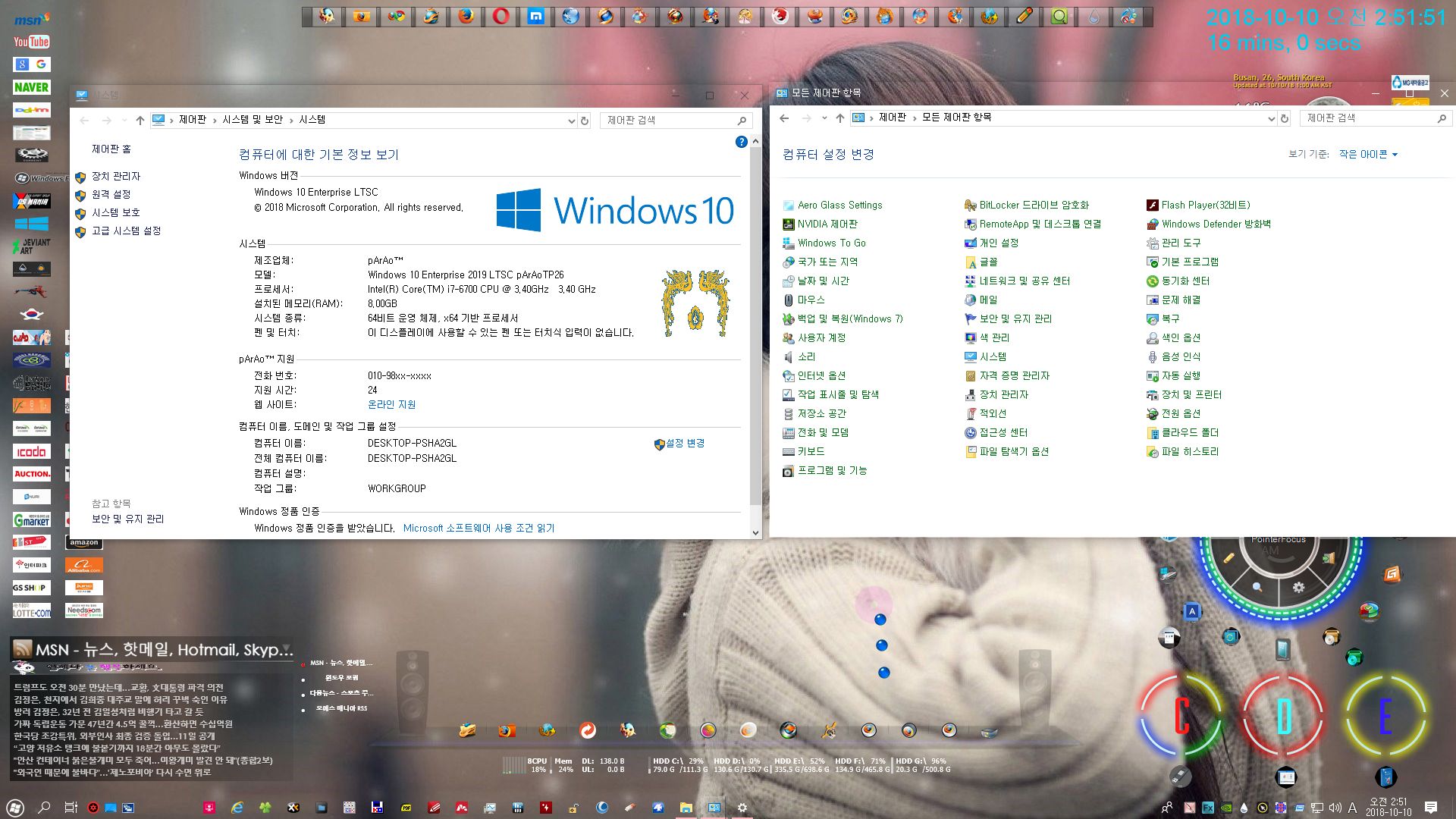
Task: Click 시스템 보호 sidebar link
Action: pyautogui.click(x=116, y=212)
